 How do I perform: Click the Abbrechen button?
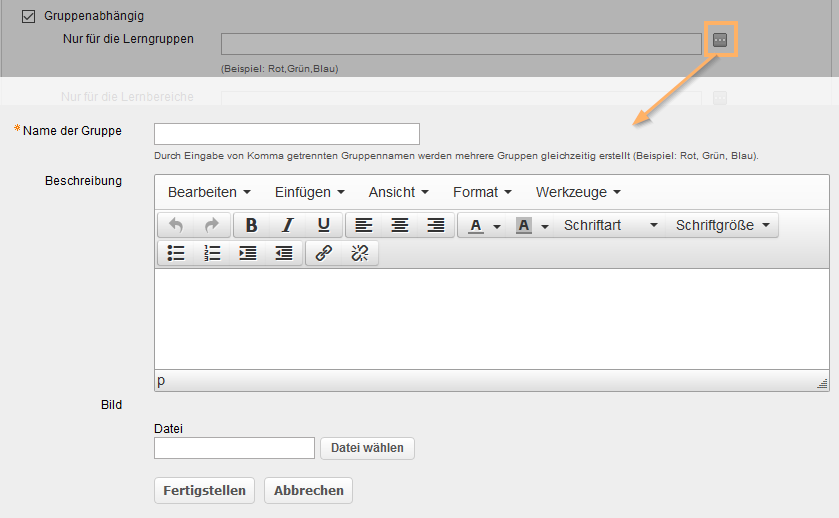tap(308, 490)
